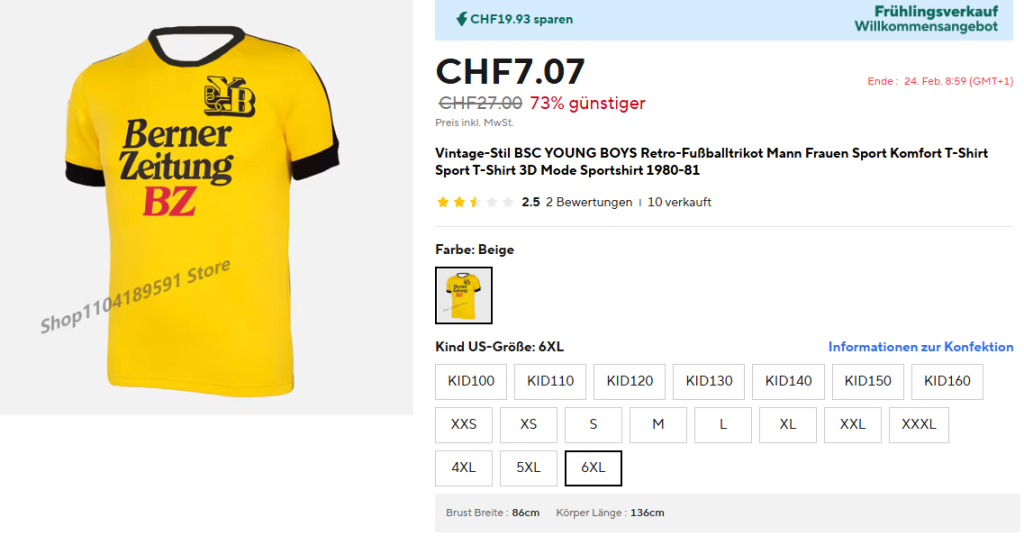This screenshot has width=1024, height=554.
Task: Select size XL
Action: (x=788, y=425)
